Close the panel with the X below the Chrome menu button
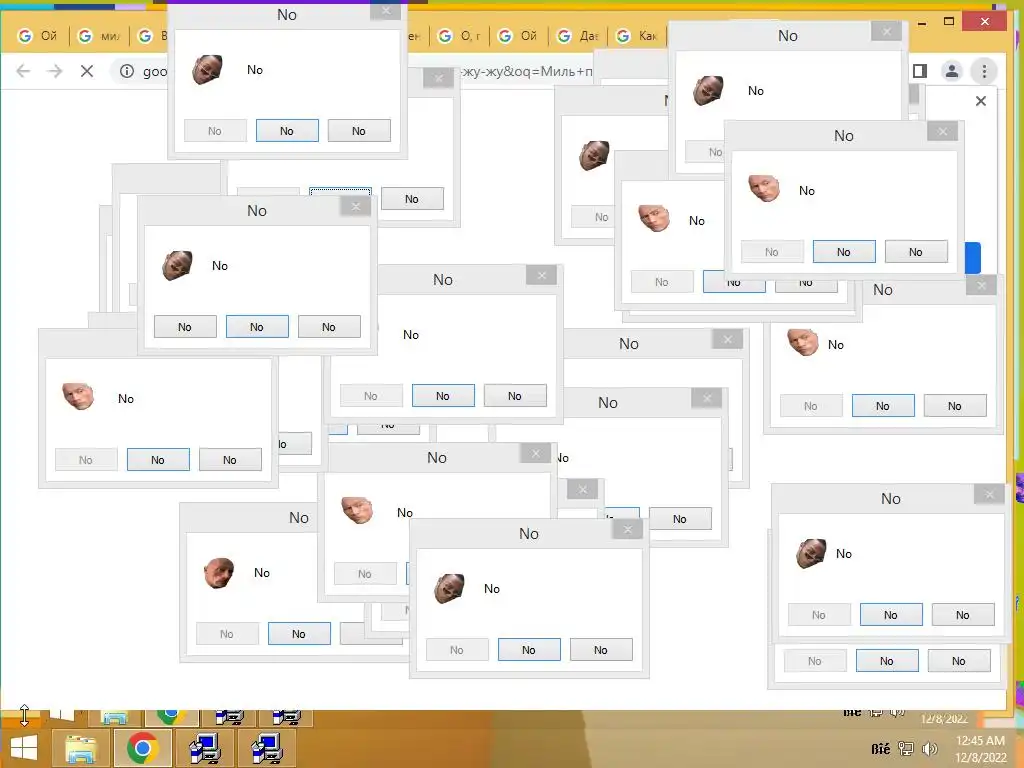Viewport: 1024px width, 768px height. tap(981, 101)
